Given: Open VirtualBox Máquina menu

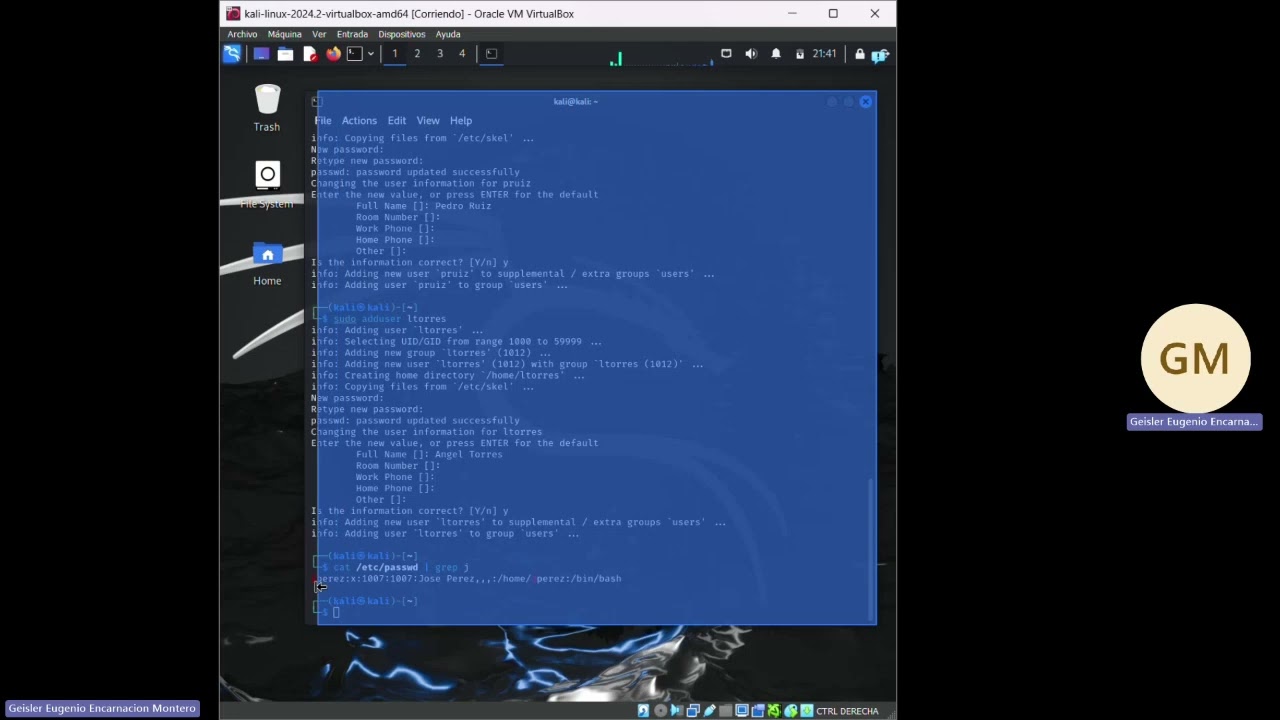Looking at the screenshot, I should pyautogui.click(x=284, y=34).
